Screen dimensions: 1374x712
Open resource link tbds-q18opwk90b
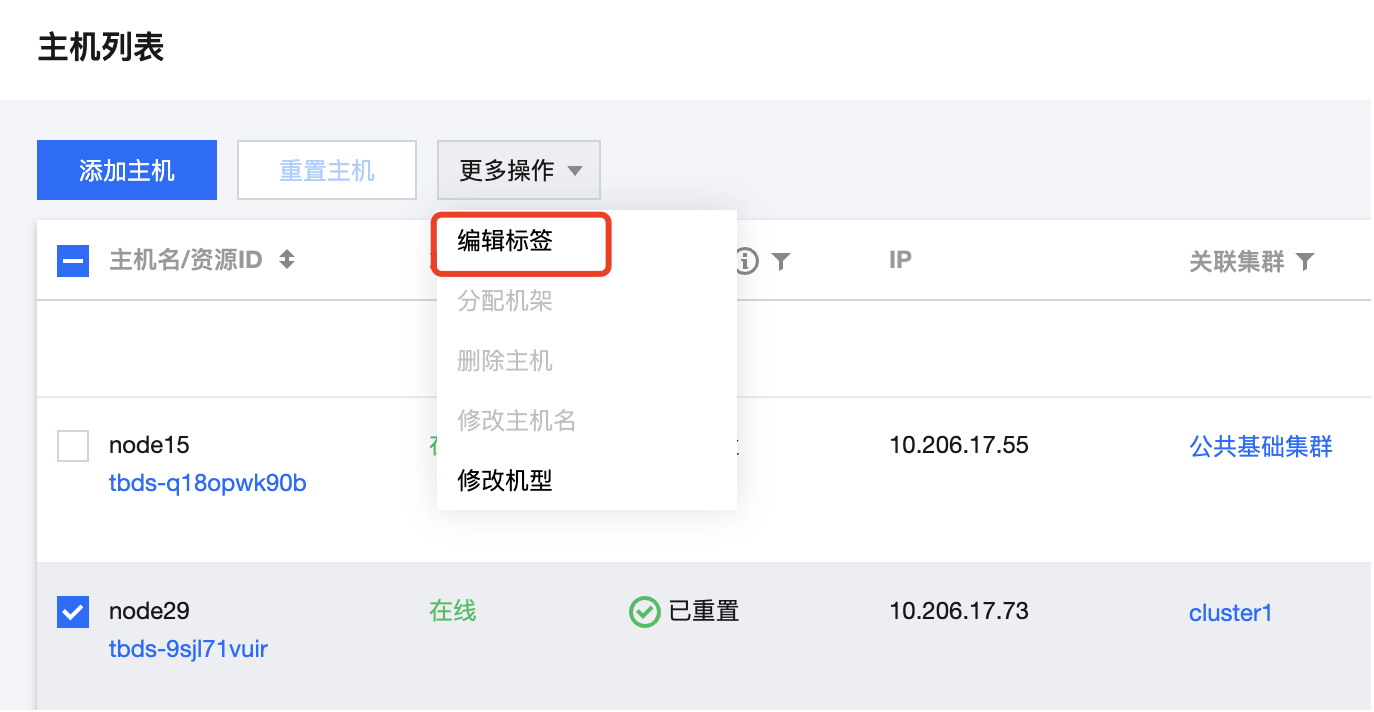click(x=207, y=484)
